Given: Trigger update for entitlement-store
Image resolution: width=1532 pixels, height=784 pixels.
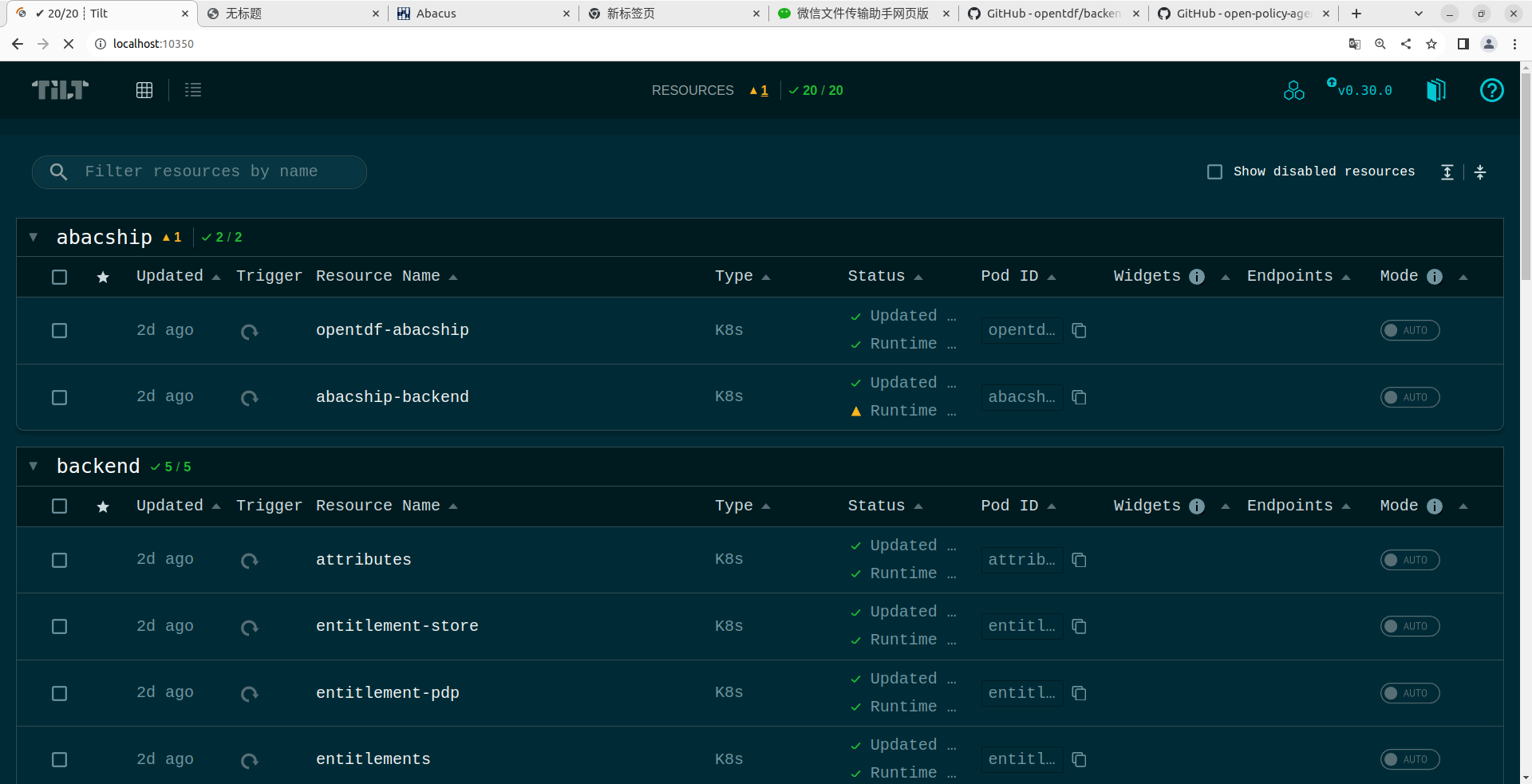Looking at the screenshot, I should pos(250,627).
